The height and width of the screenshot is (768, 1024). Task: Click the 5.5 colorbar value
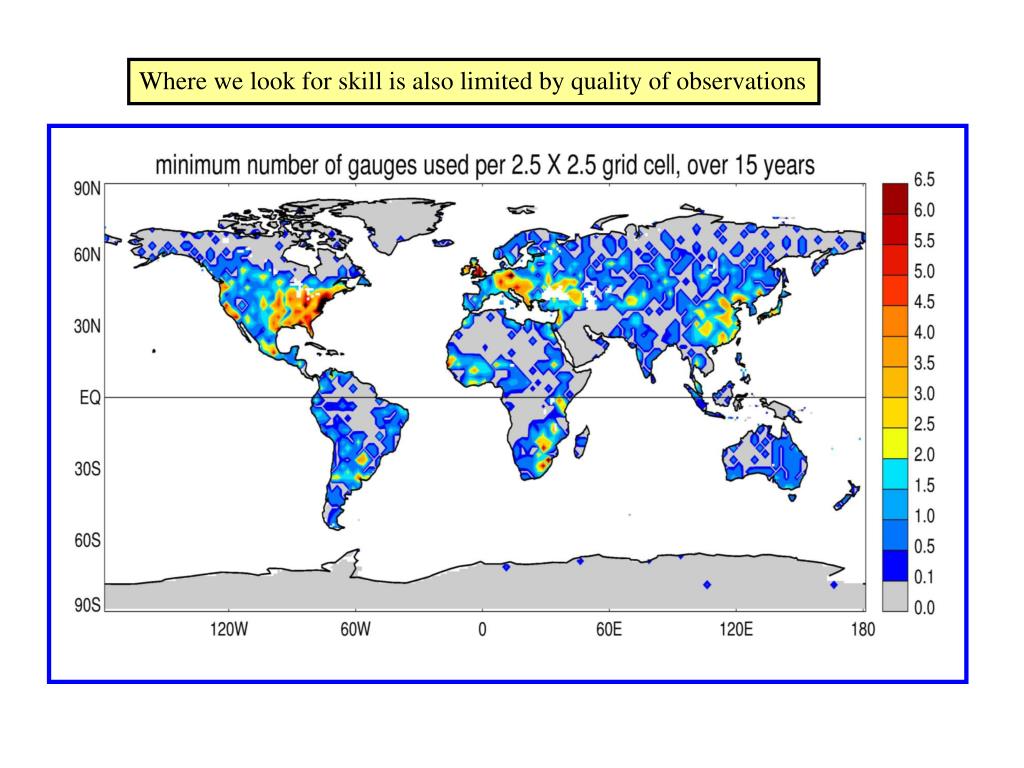click(924, 241)
